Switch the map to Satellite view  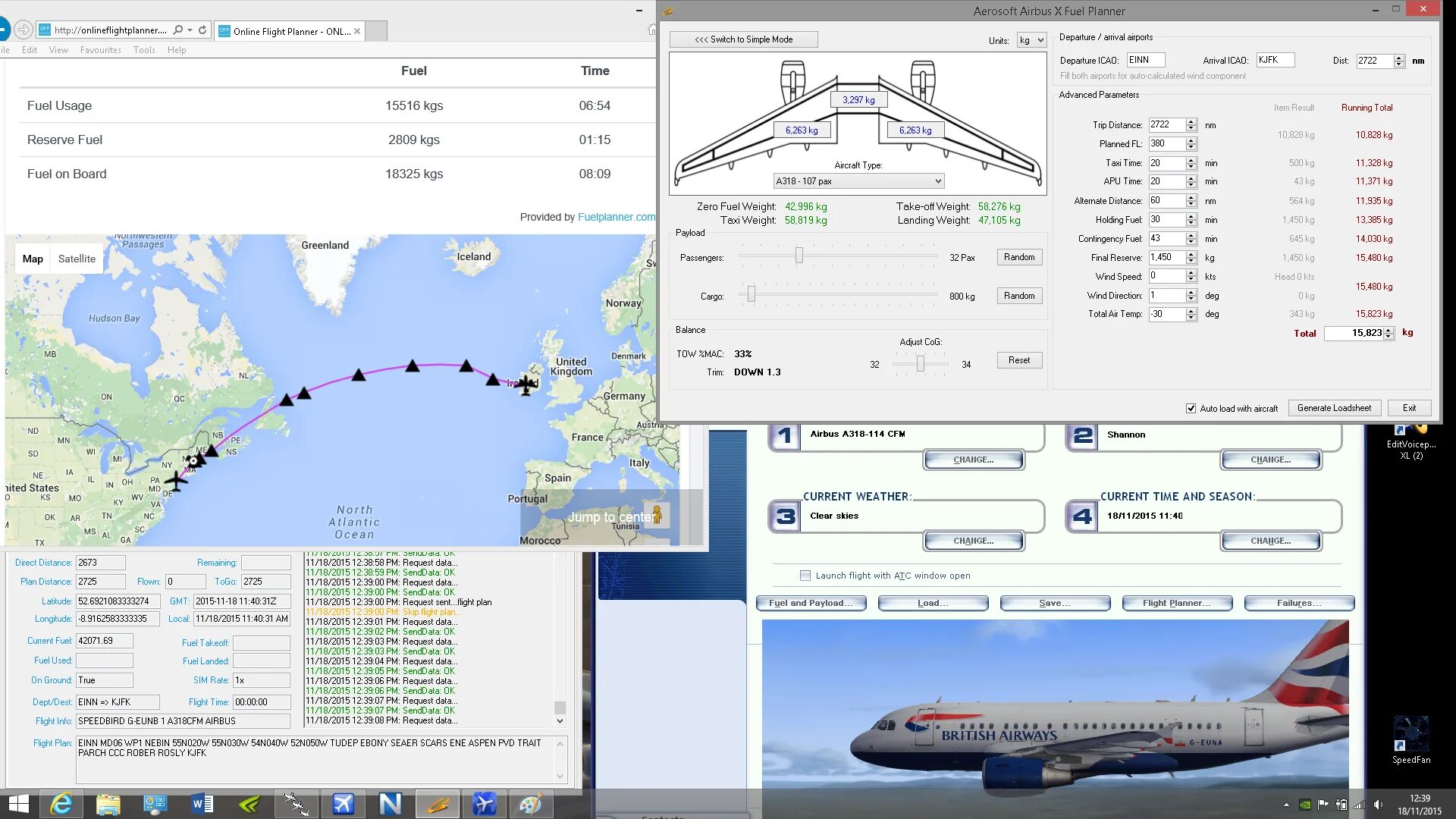(77, 259)
